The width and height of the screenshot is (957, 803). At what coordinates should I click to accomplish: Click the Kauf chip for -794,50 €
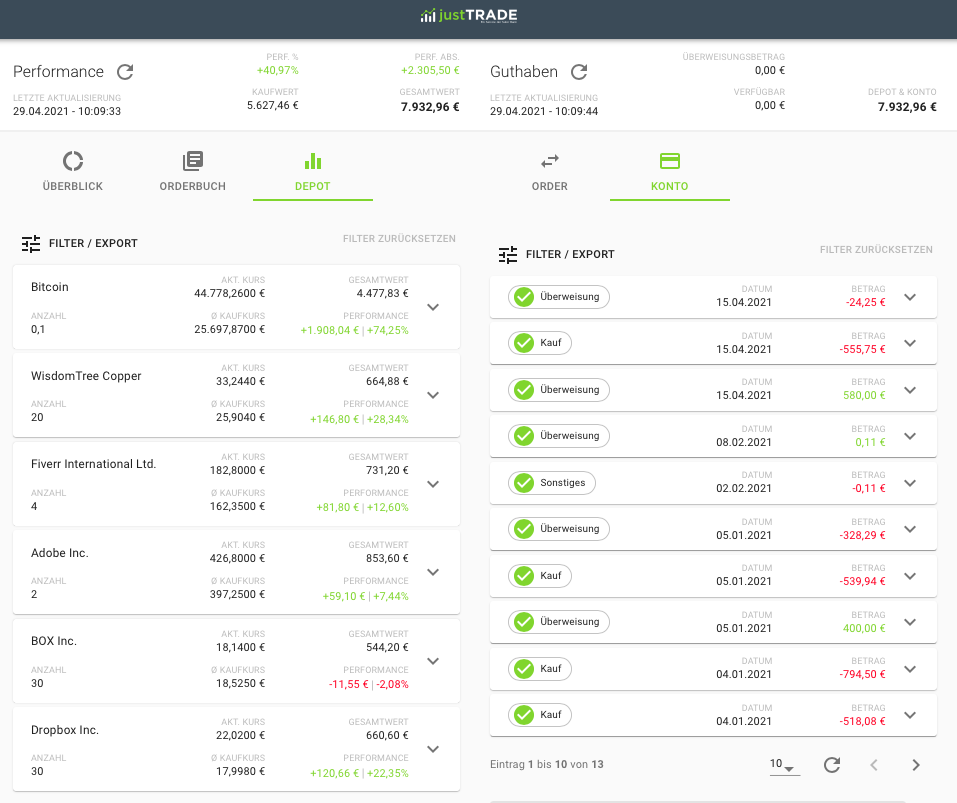(540, 669)
